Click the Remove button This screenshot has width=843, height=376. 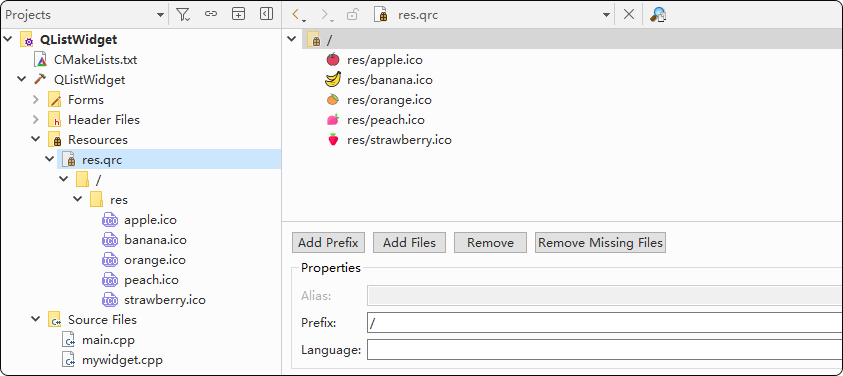(x=490, y=243)
